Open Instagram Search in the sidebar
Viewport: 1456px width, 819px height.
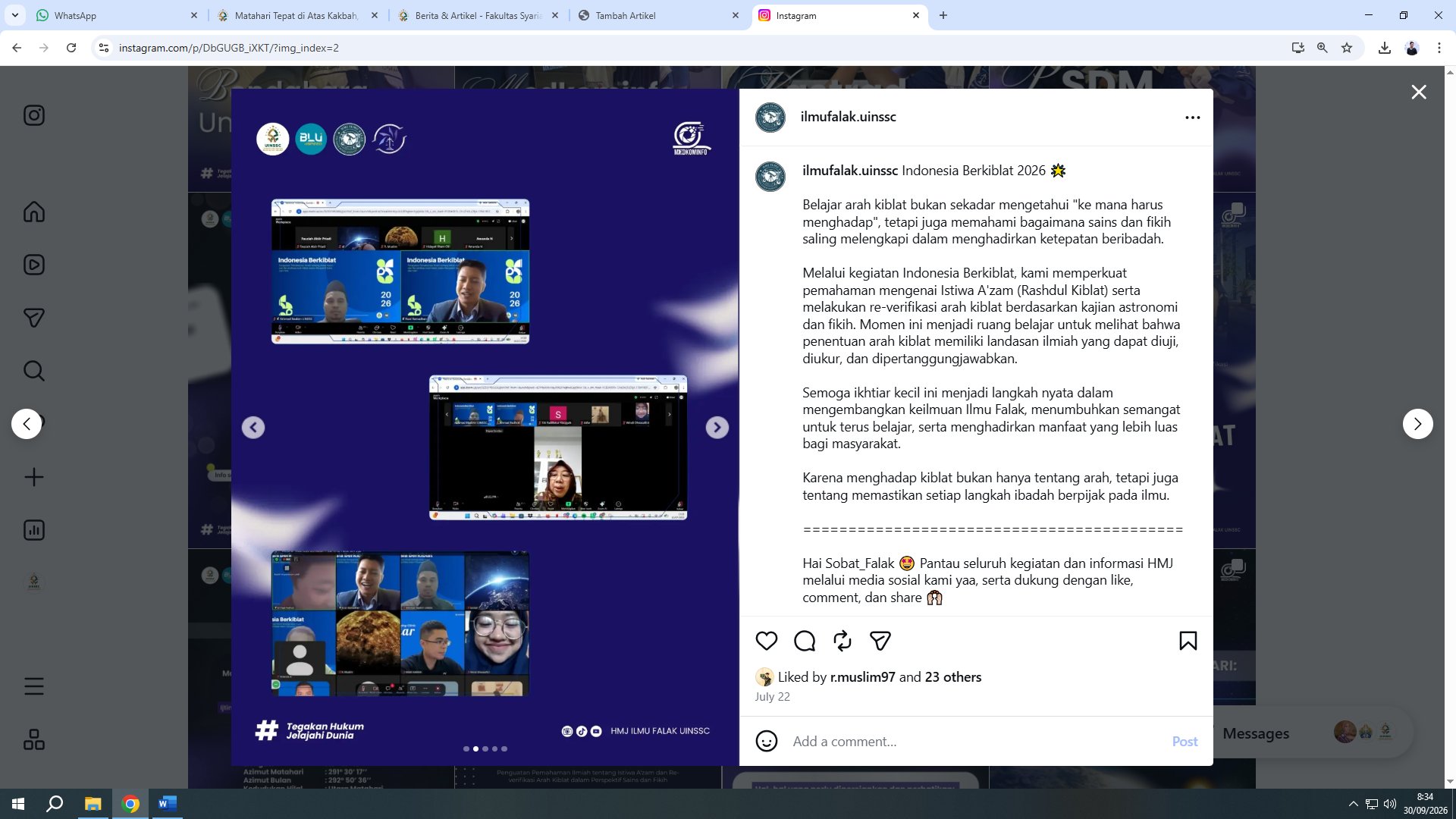tap(34, 371)
